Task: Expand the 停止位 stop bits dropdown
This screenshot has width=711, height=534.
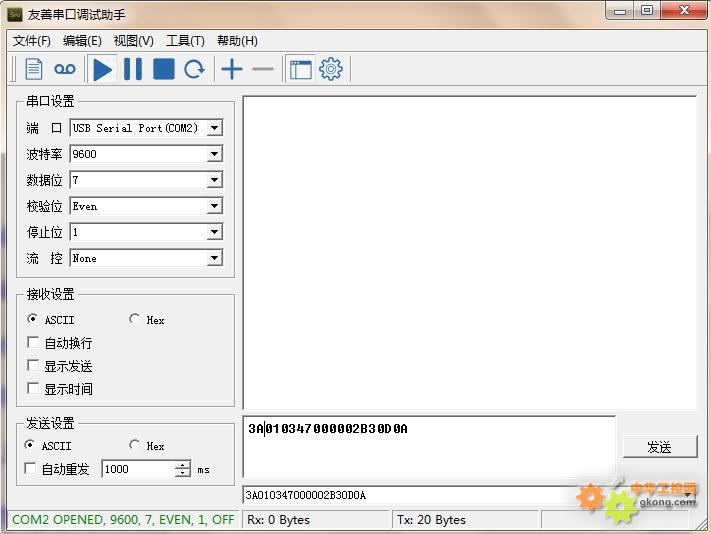Action: coord(214,232)
